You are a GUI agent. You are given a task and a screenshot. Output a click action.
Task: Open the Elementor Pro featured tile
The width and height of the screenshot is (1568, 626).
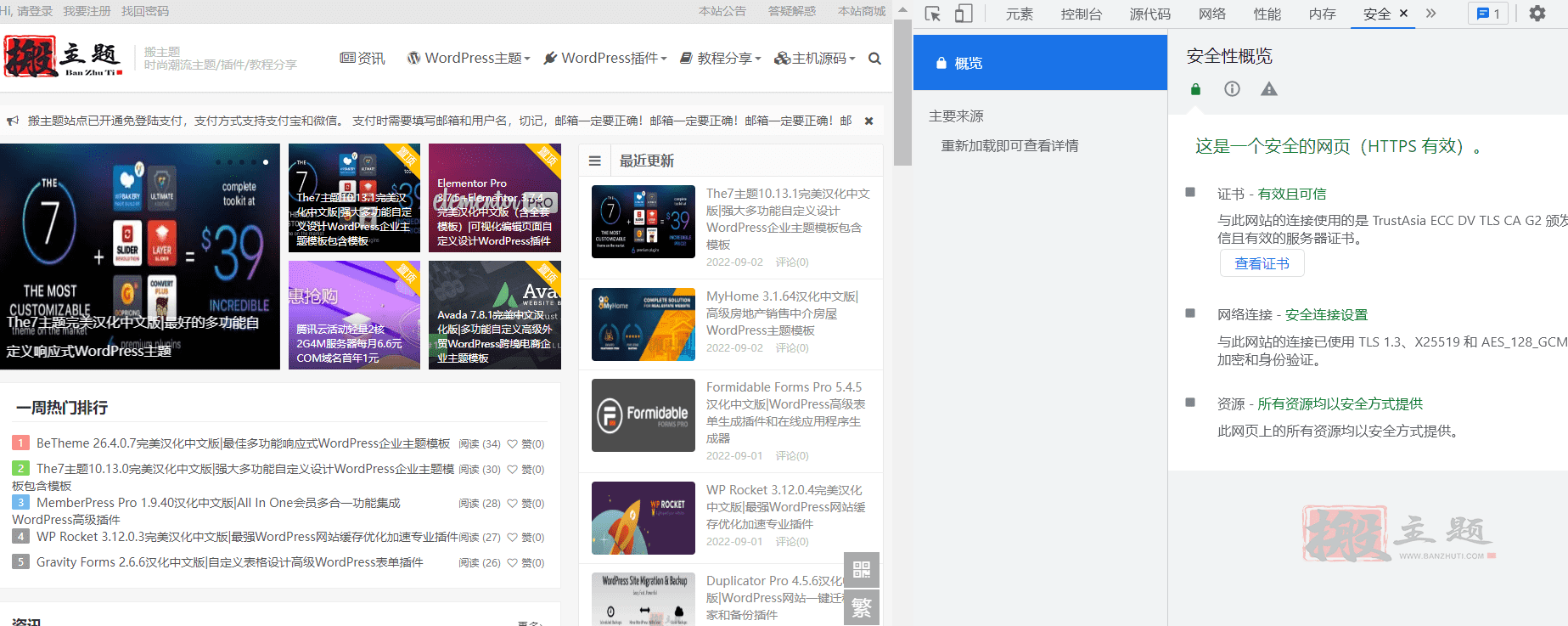(495, 198)
